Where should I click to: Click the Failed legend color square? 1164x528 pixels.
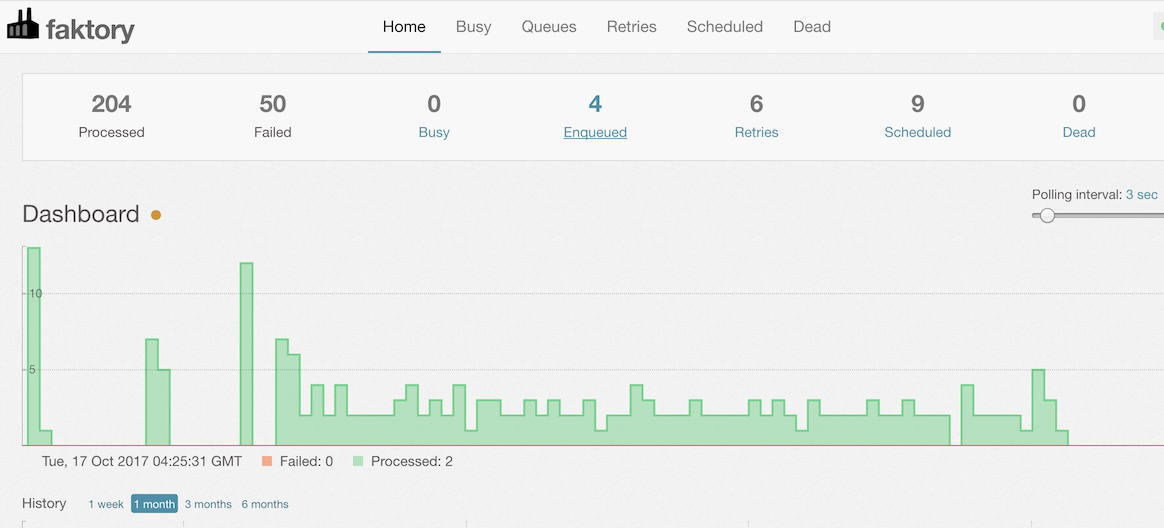267,462
